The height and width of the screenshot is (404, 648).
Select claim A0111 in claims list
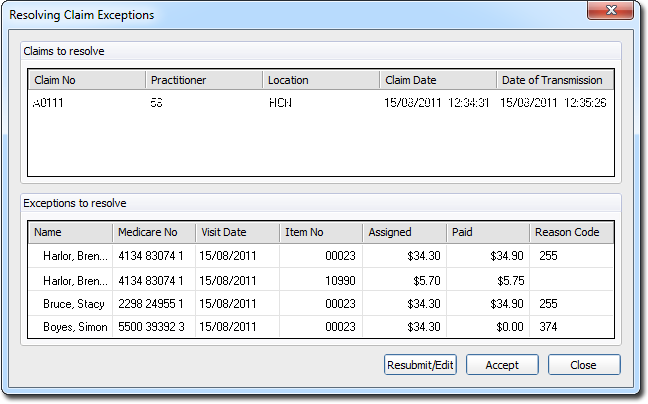pos(50,102)
